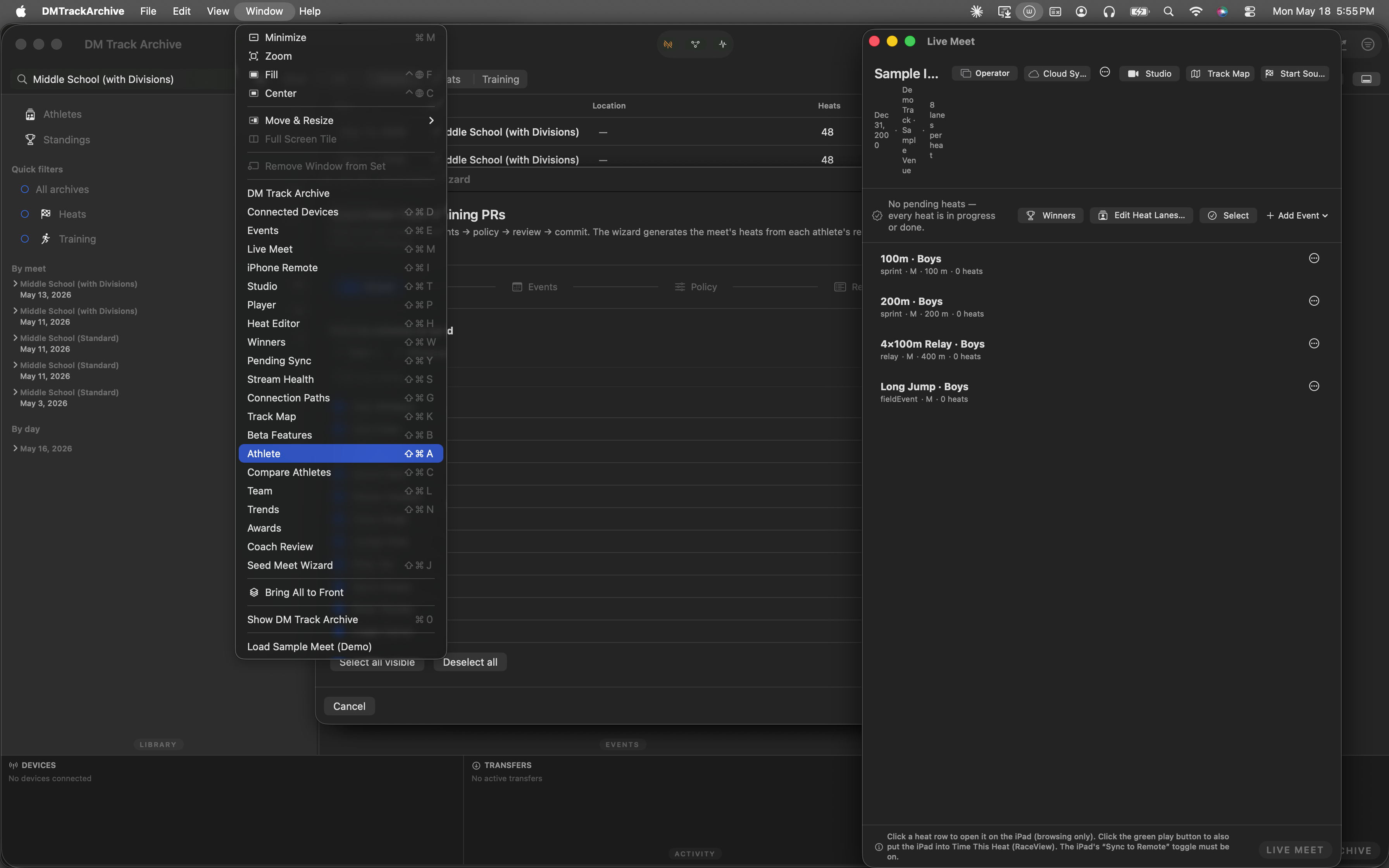The width and height of the screenshot is (1389, 868).
Task: Click the Devices broadcast icon
Action: (13, 765)
